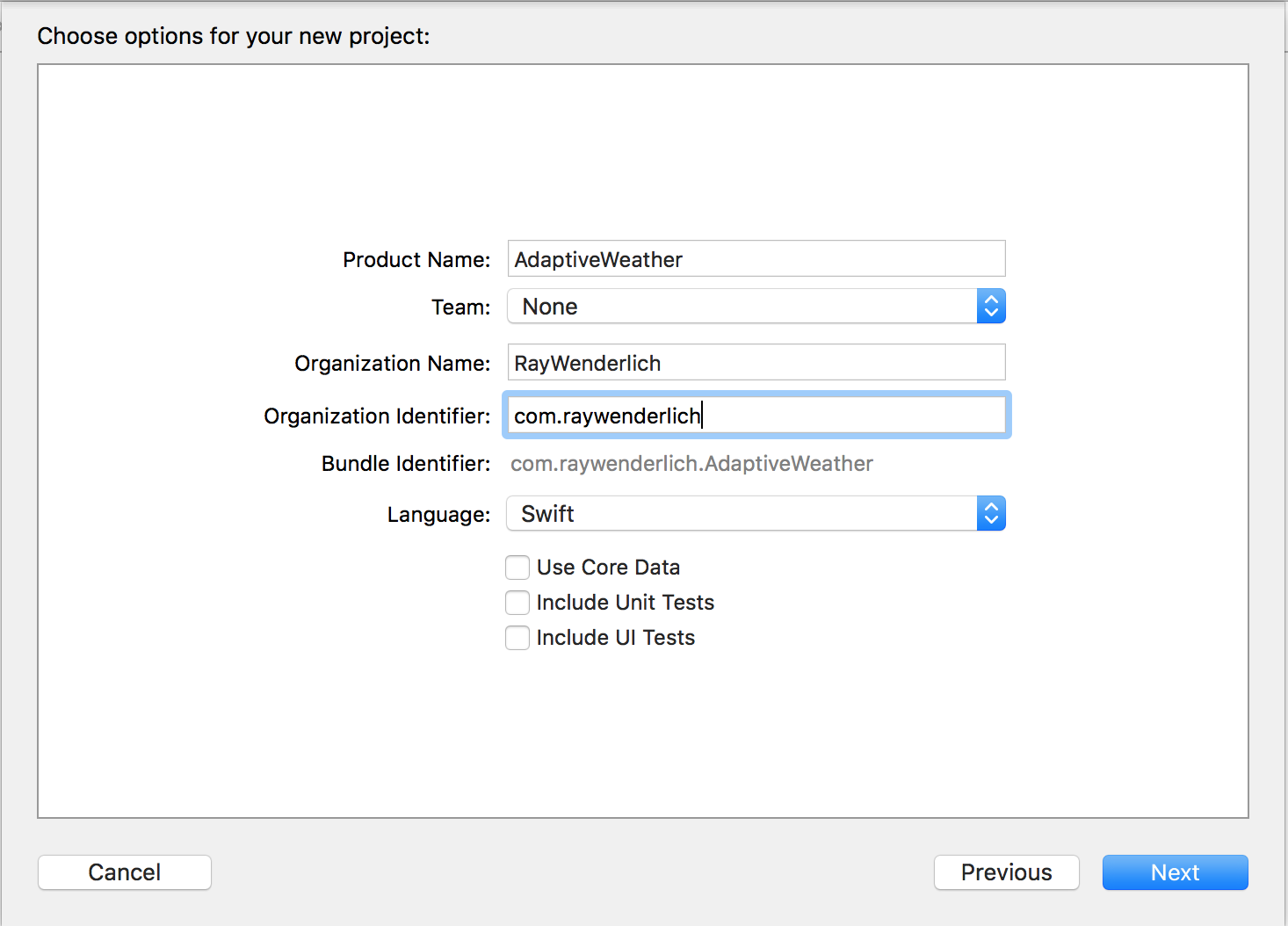Click the "Choose options for your new project" heading
1288x926 pixels.
click(234, 36)
